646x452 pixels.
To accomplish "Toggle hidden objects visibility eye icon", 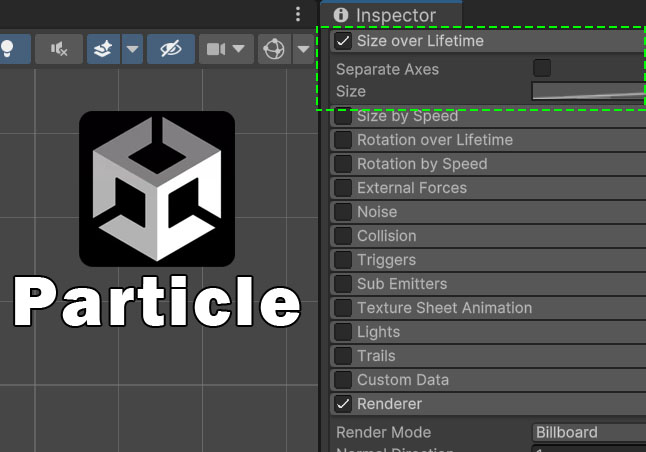I will [x=171, y=49].
